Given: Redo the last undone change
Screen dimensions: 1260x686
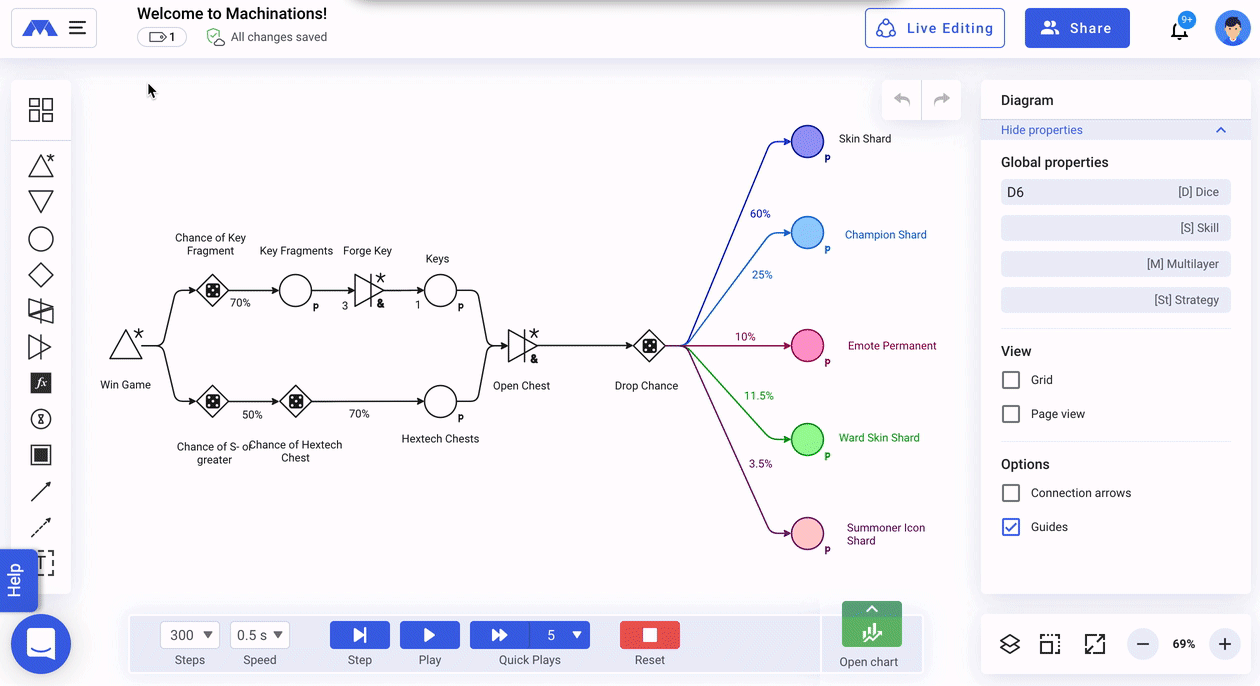Looking at the screenshot, I should 941,99.
